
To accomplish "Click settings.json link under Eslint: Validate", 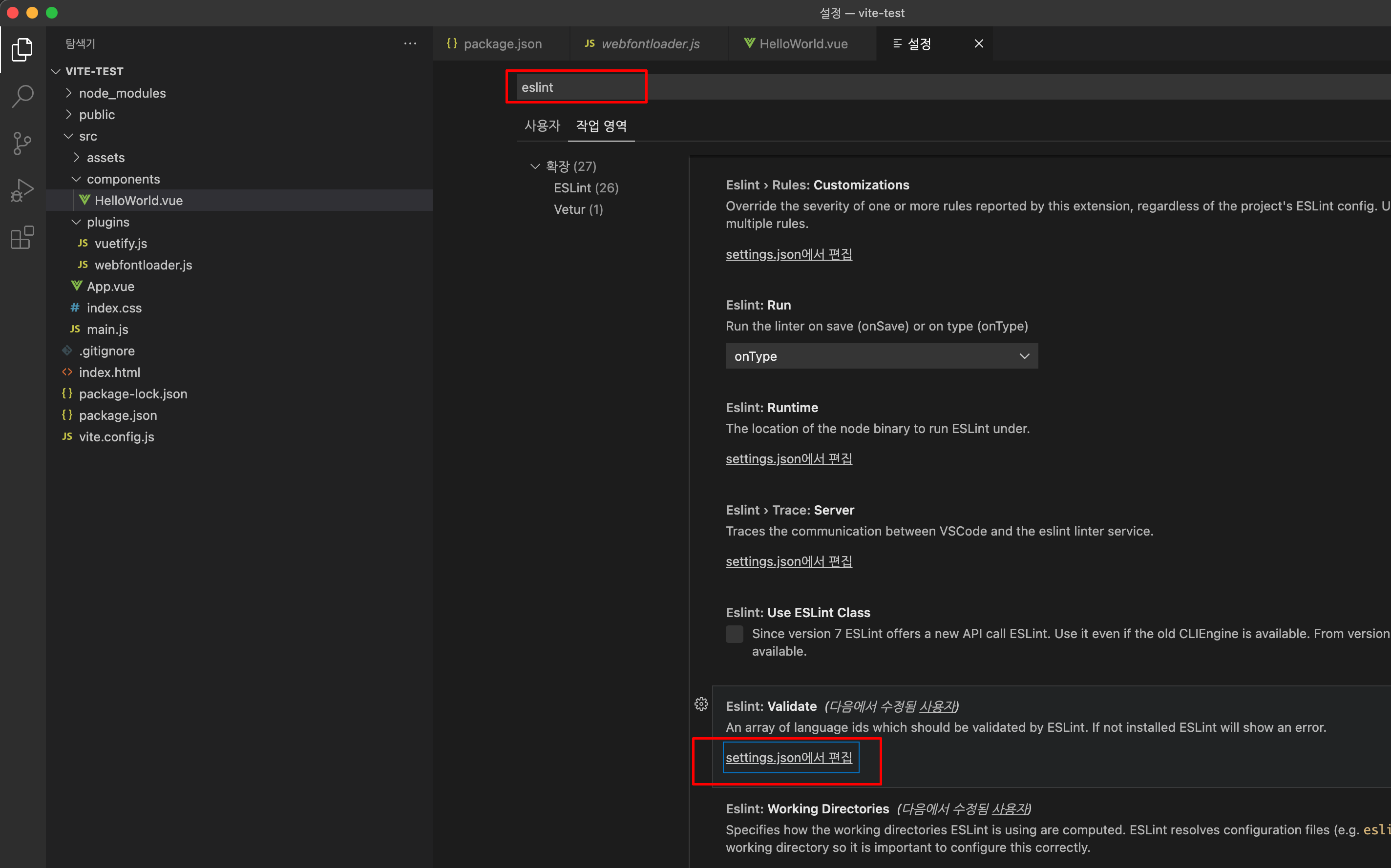I will (788, 758).
